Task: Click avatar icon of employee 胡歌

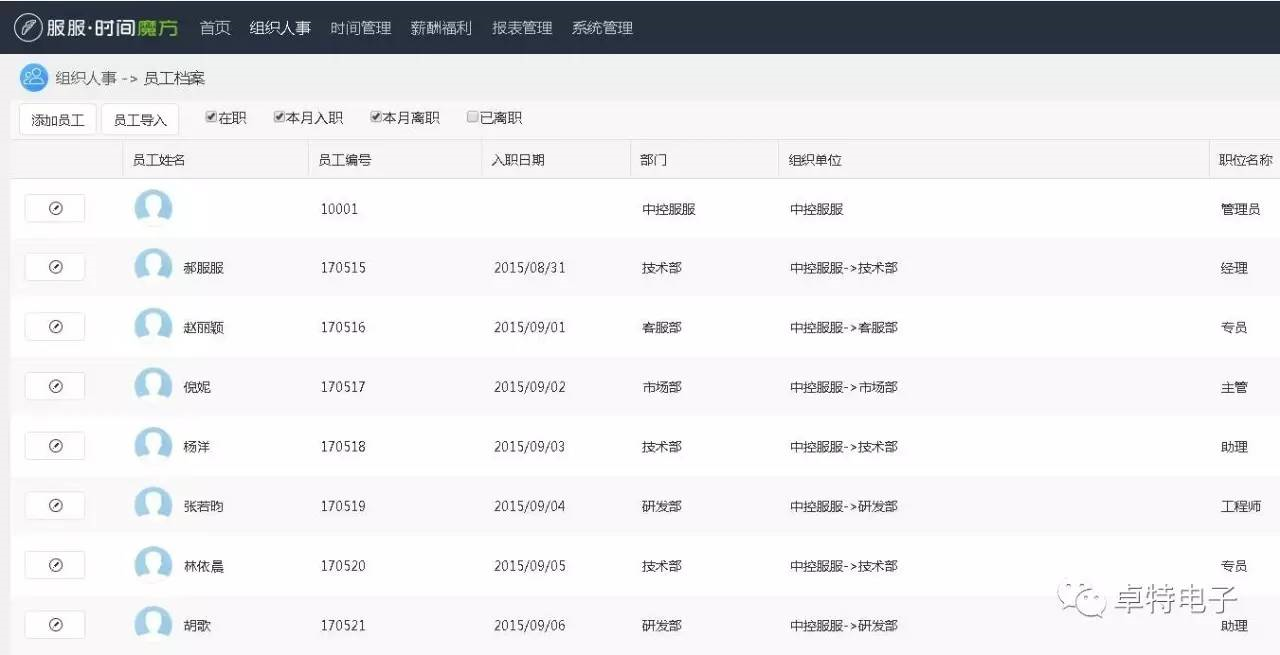Action: tap(153, 624)
